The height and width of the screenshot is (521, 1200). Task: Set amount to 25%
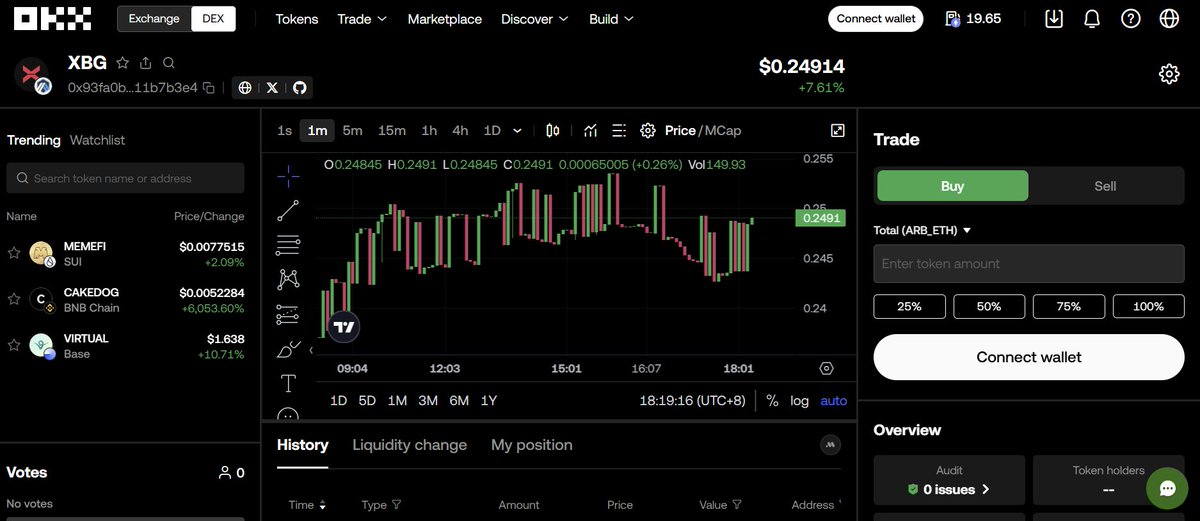(x=910, y=306)
